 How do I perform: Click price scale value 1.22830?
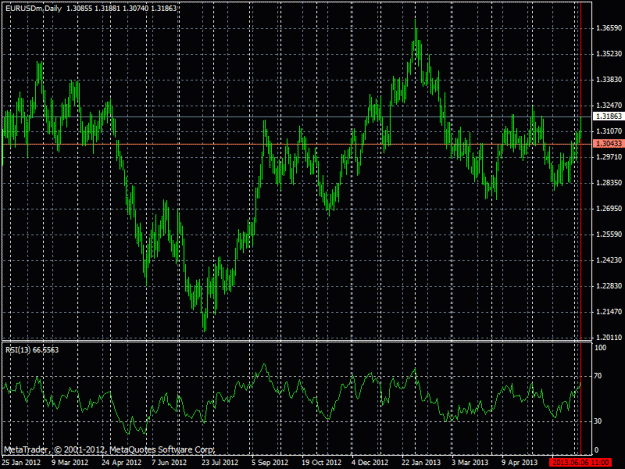coord(609,286)
